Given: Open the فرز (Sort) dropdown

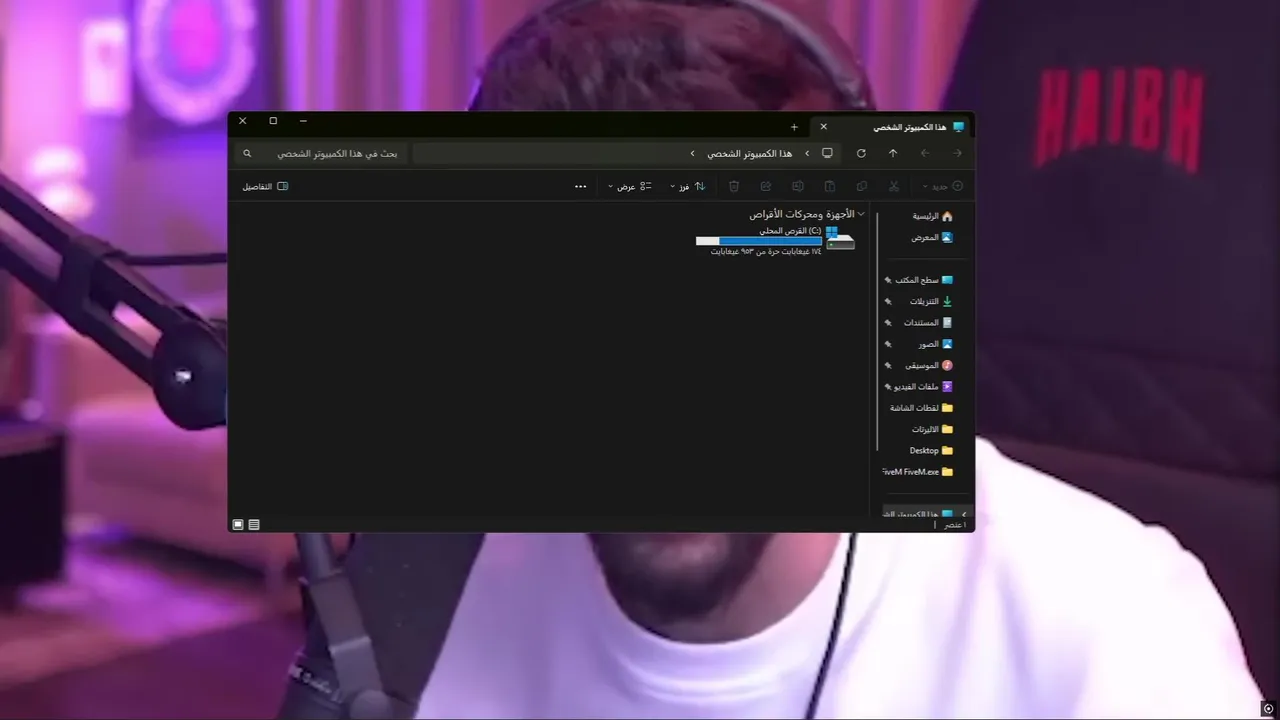Looking at the screenshot, I should (x=685, y=186).
